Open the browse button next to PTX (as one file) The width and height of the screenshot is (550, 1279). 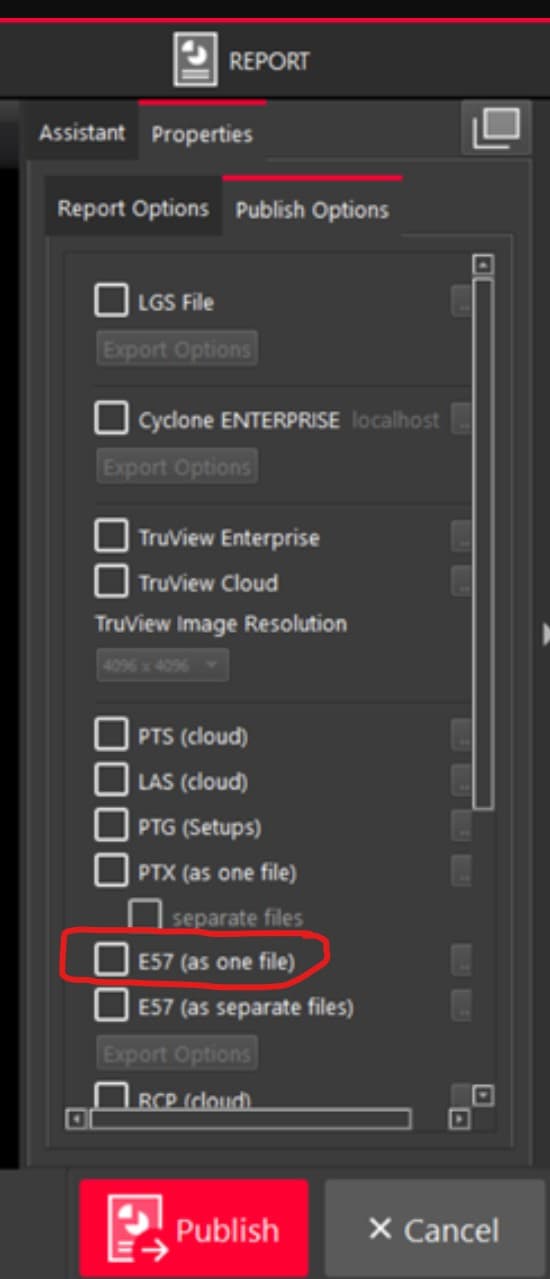coord(460,871)
